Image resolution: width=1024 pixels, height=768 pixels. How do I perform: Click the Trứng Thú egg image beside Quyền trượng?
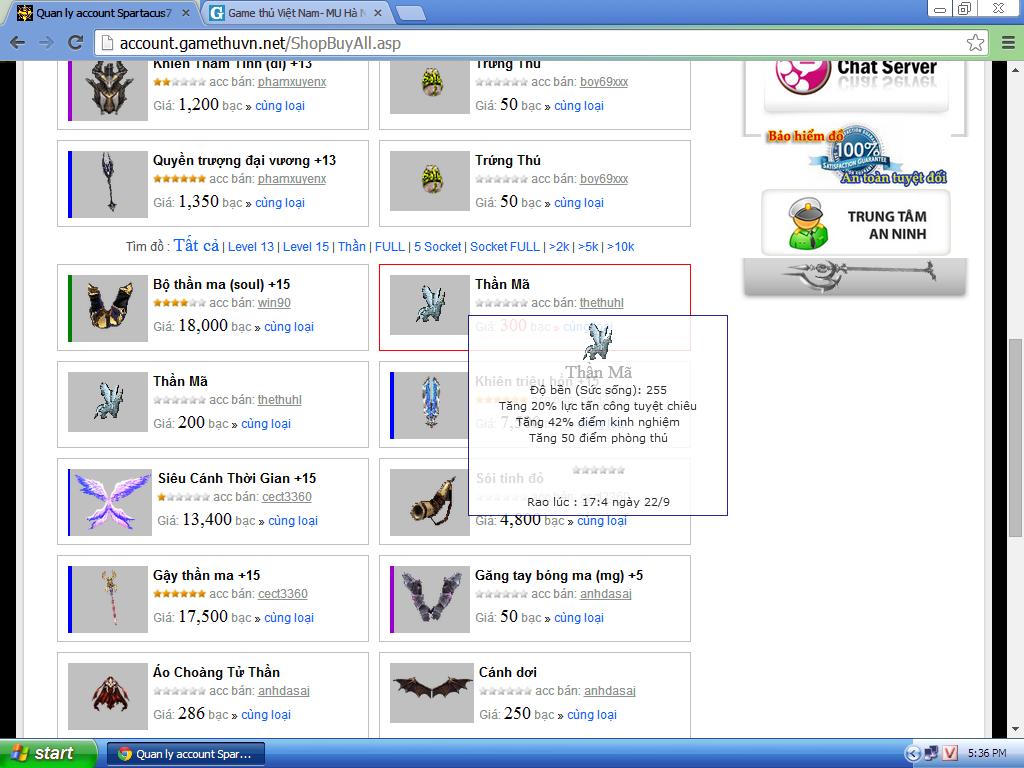430,181
